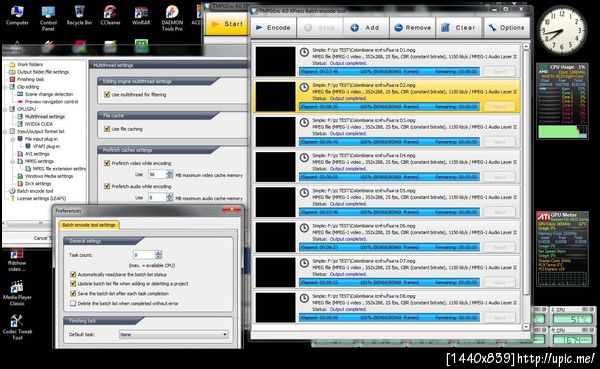Open Media Player Classic desktop icon
The image size is (600, 369).
(17, 293)
